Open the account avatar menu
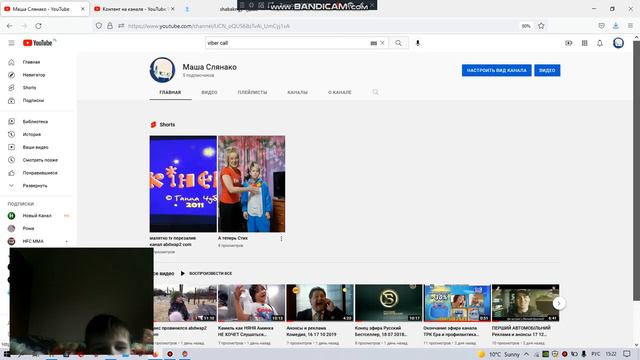Viewport: 640px width, 360px height. point(618,43)
